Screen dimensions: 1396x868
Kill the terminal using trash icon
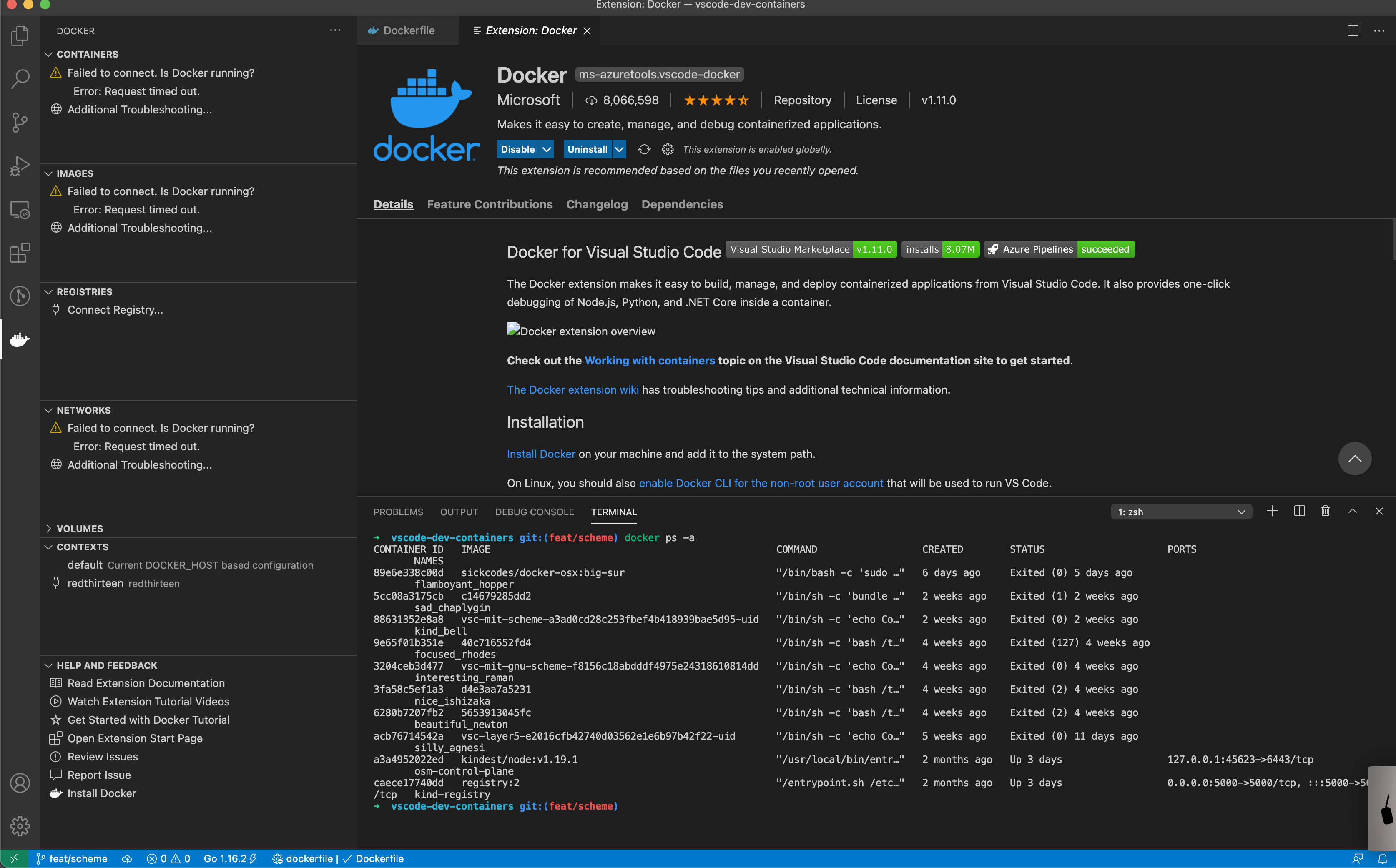click(1326, 511)
